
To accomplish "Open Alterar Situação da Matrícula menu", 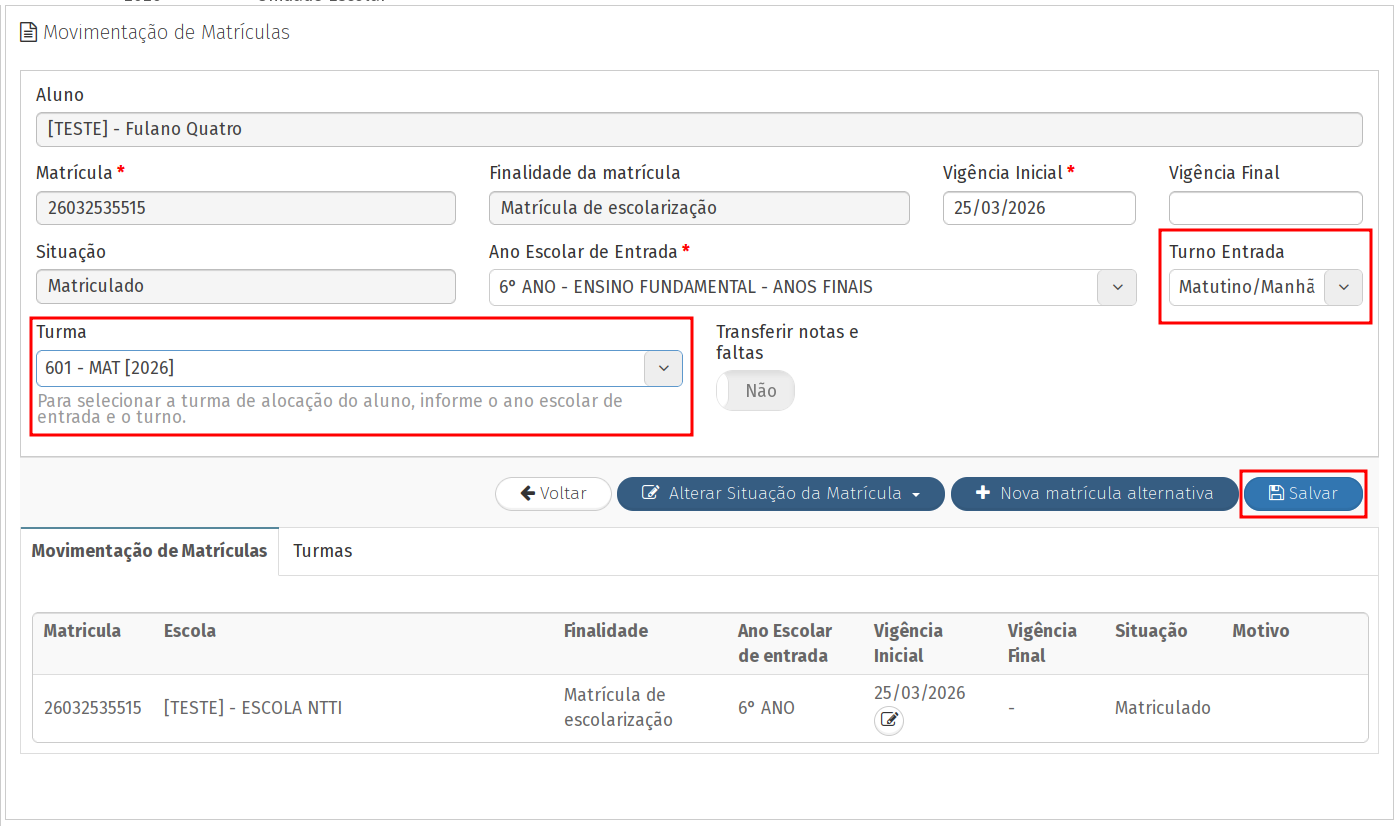I will point(780,494).
